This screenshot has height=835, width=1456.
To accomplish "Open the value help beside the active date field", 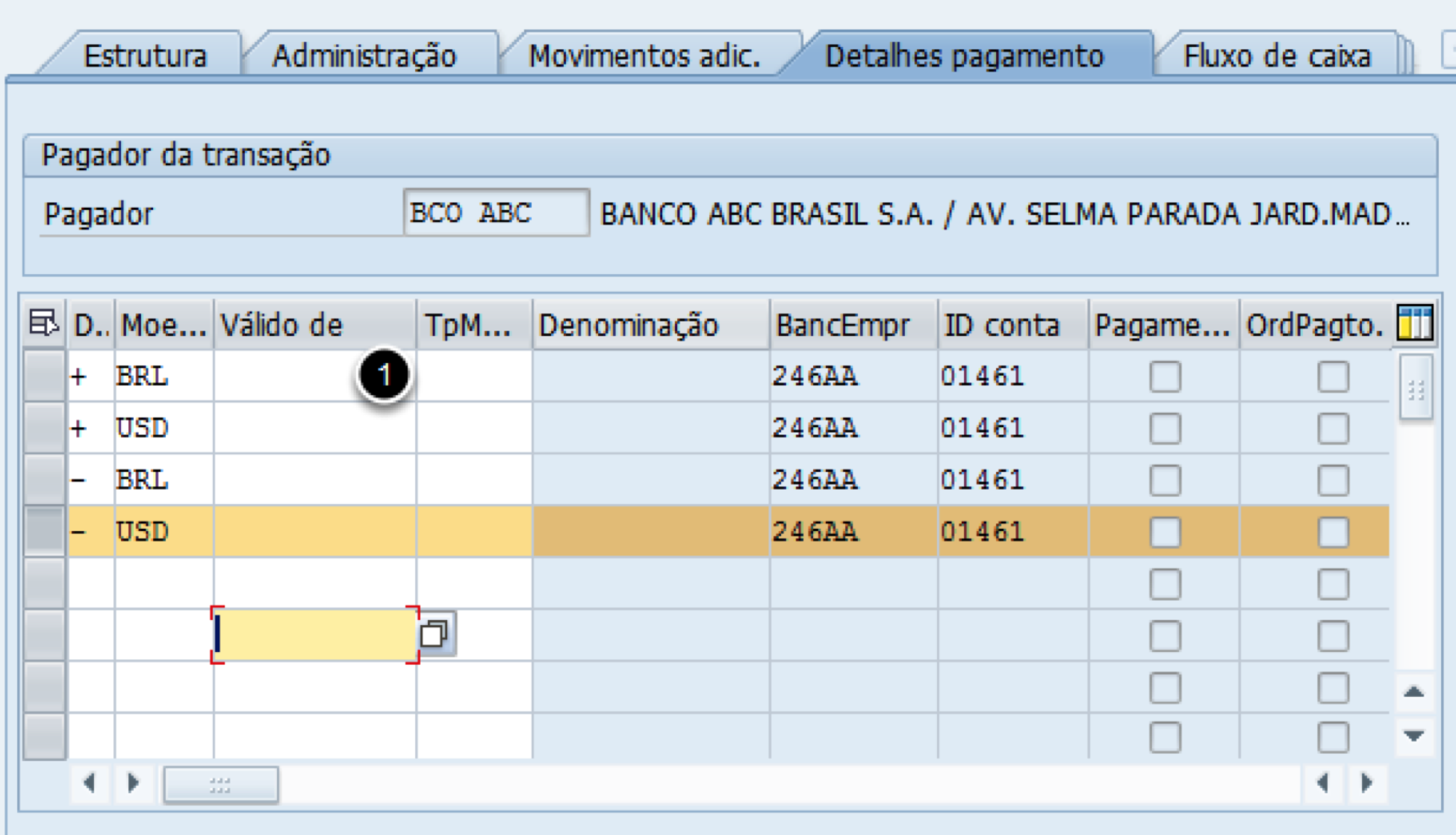I will point(435,635).
